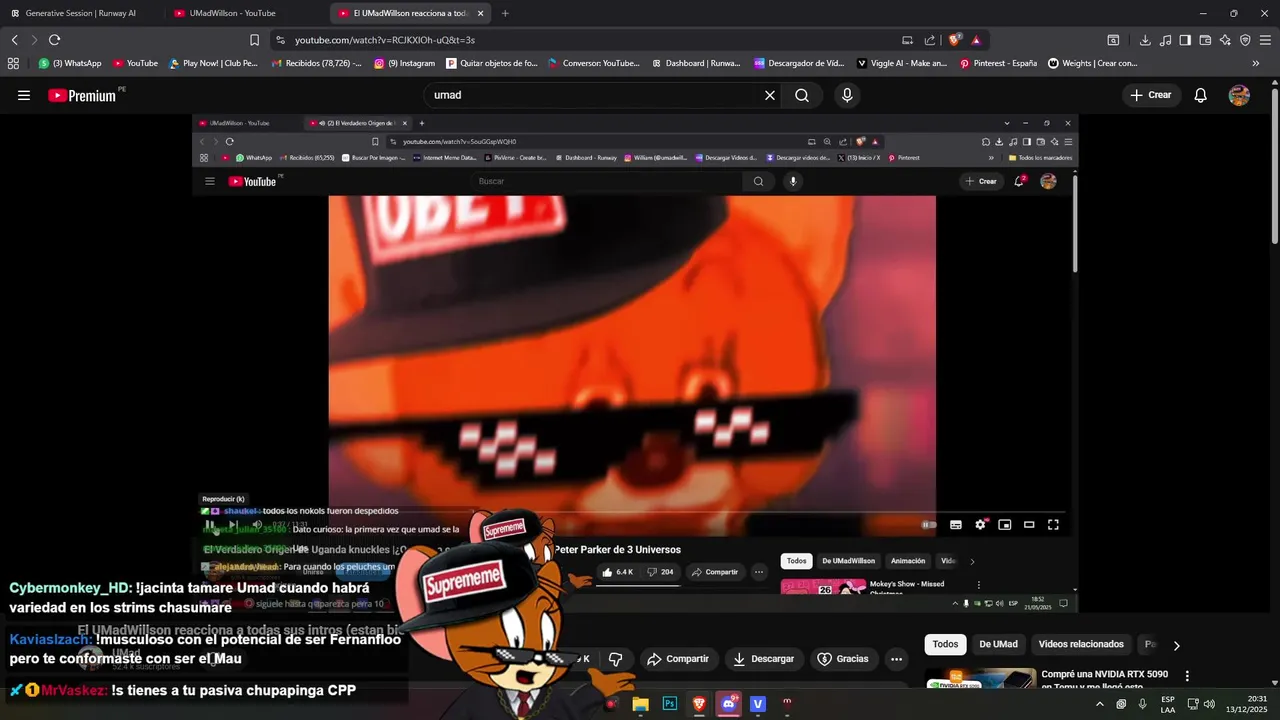Click the ESP LAA language indicator
The width and height of the screenshot is (1280, 720).
(x=1168, y=704)
